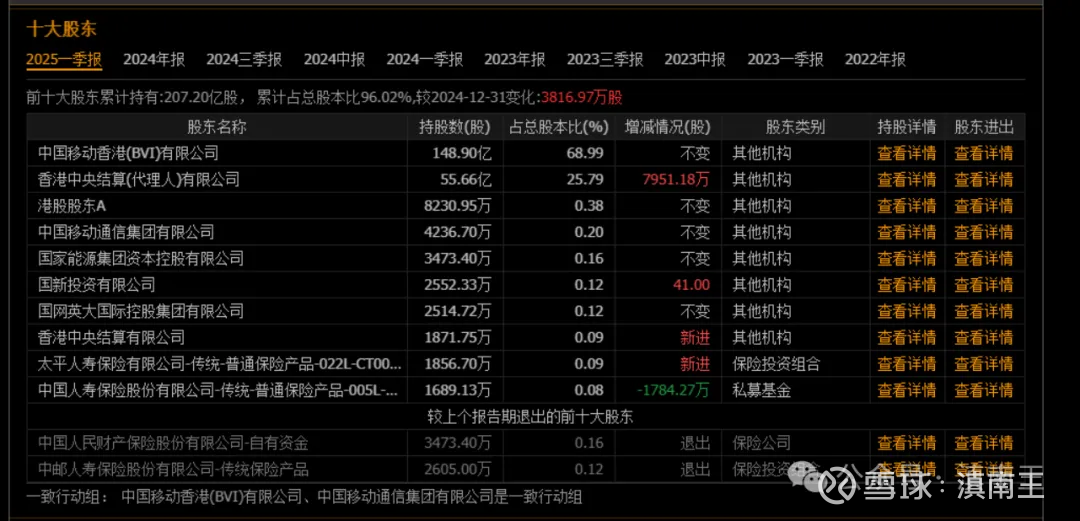The image size is (1080, 521).
Task: Select the 2025一季报 tab
Action: coord(64,59)
